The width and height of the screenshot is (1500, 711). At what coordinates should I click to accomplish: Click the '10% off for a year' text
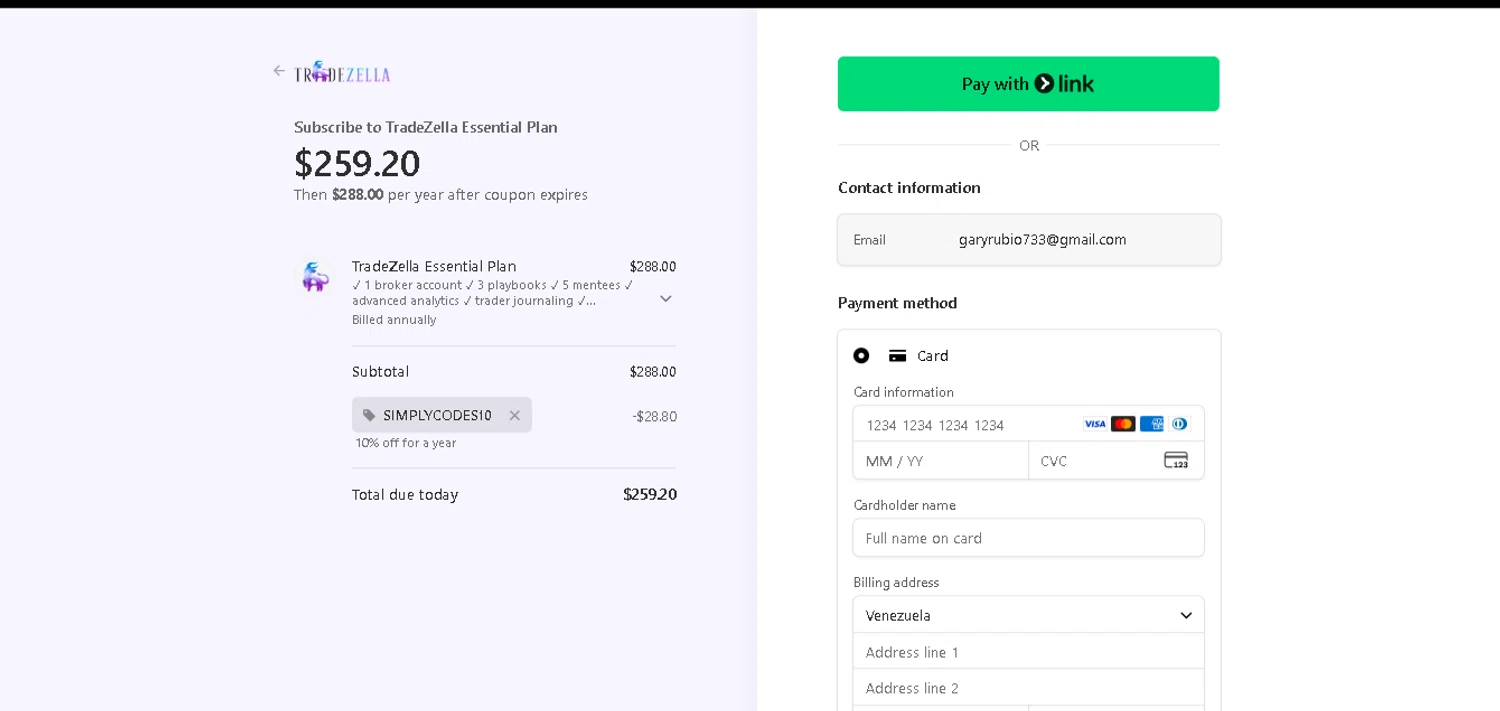405,443
